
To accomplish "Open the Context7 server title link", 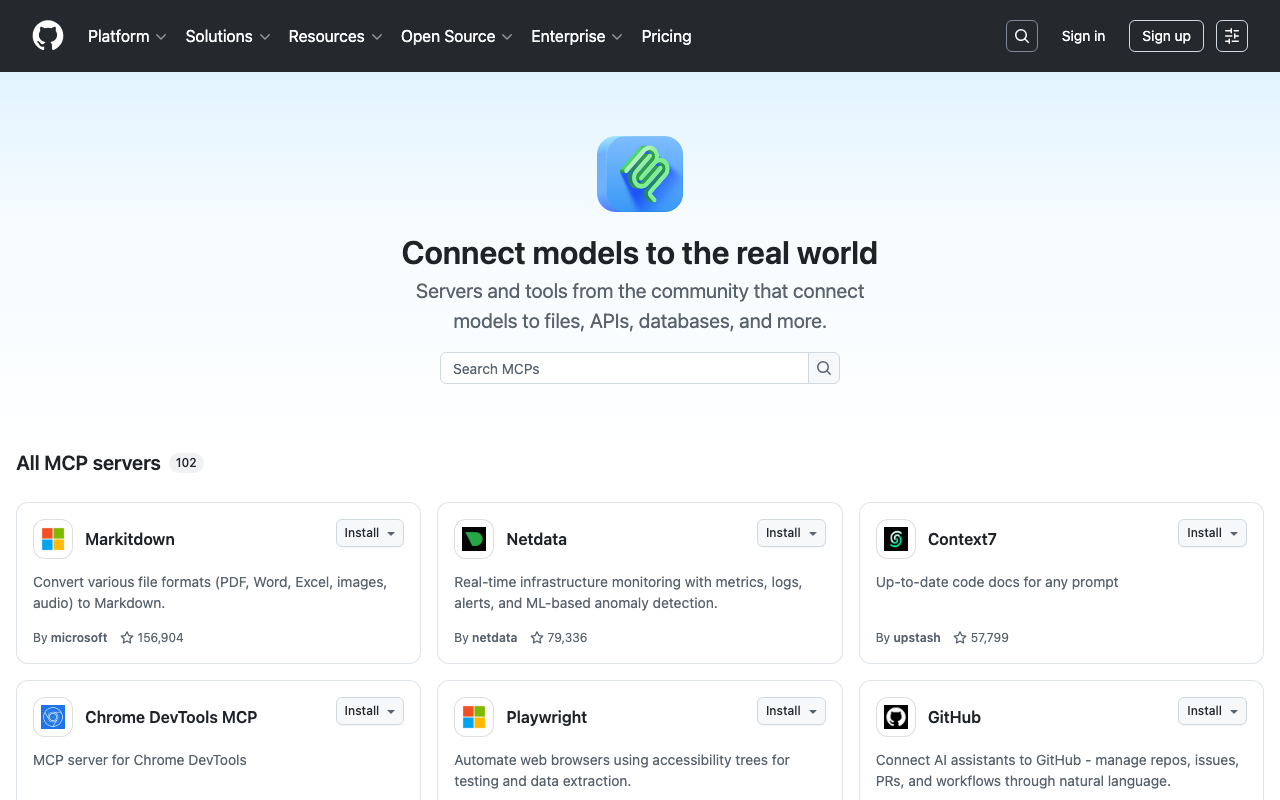I will point(962,539).
